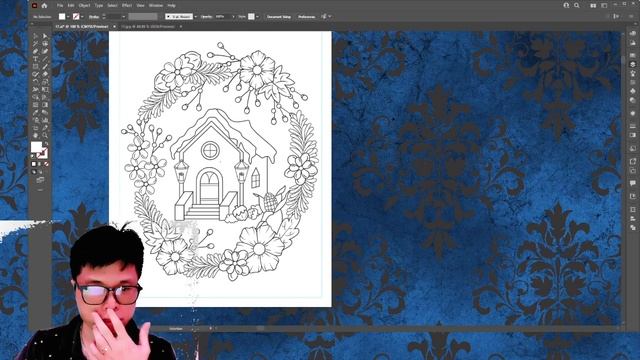Click Fill swatch in toolbar

[x=36, y=147]
